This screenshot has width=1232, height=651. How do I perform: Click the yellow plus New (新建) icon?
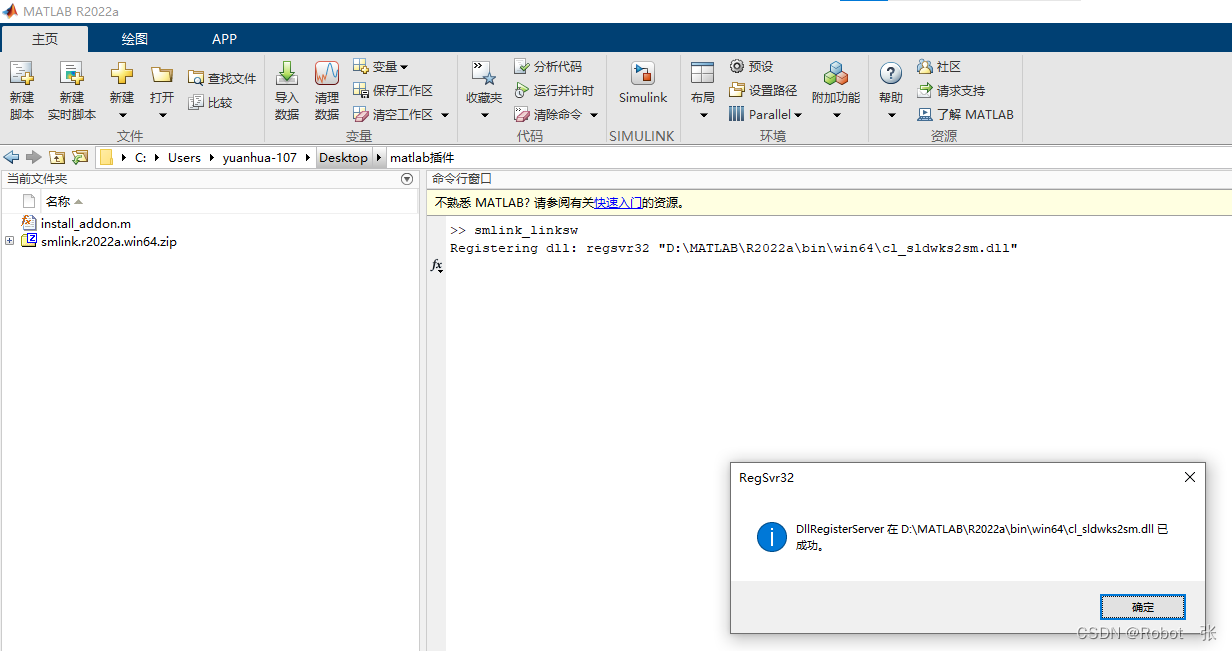[121, 74]
